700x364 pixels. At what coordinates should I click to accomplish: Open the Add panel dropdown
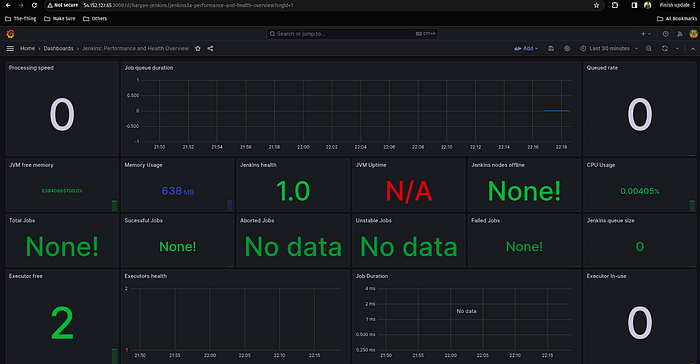[x=526, y=48]
